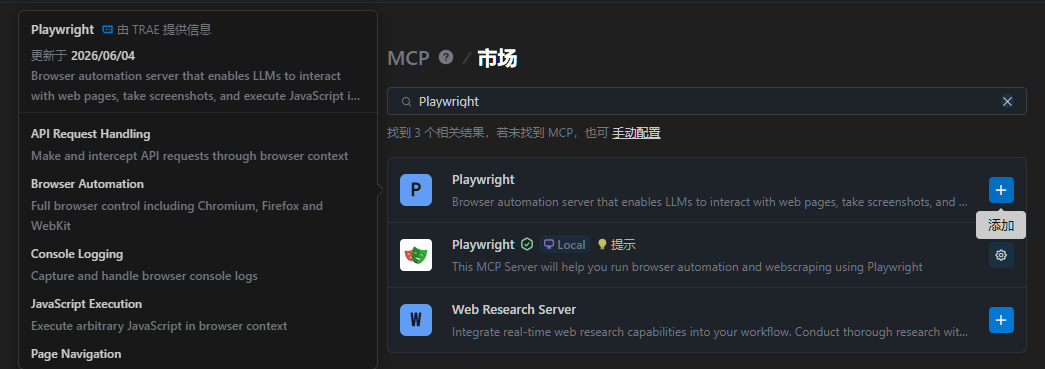Select the Web Research Server title

click(x=514, y=309)
